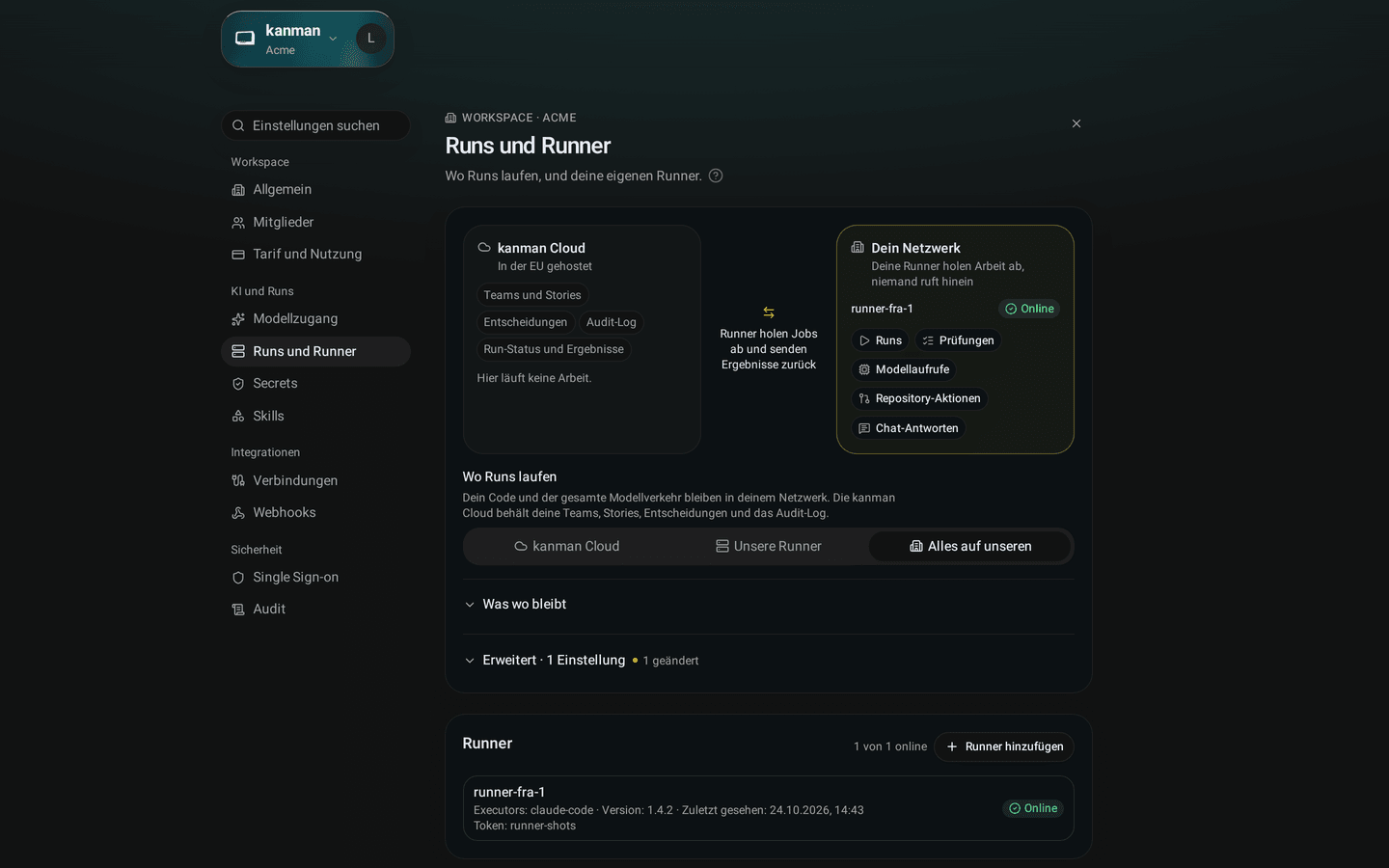Image resolution: width=1389 pixels, height=868 pixels.
Task: Open the kanman Acme workspace switcher
Action: pos(288,39)
